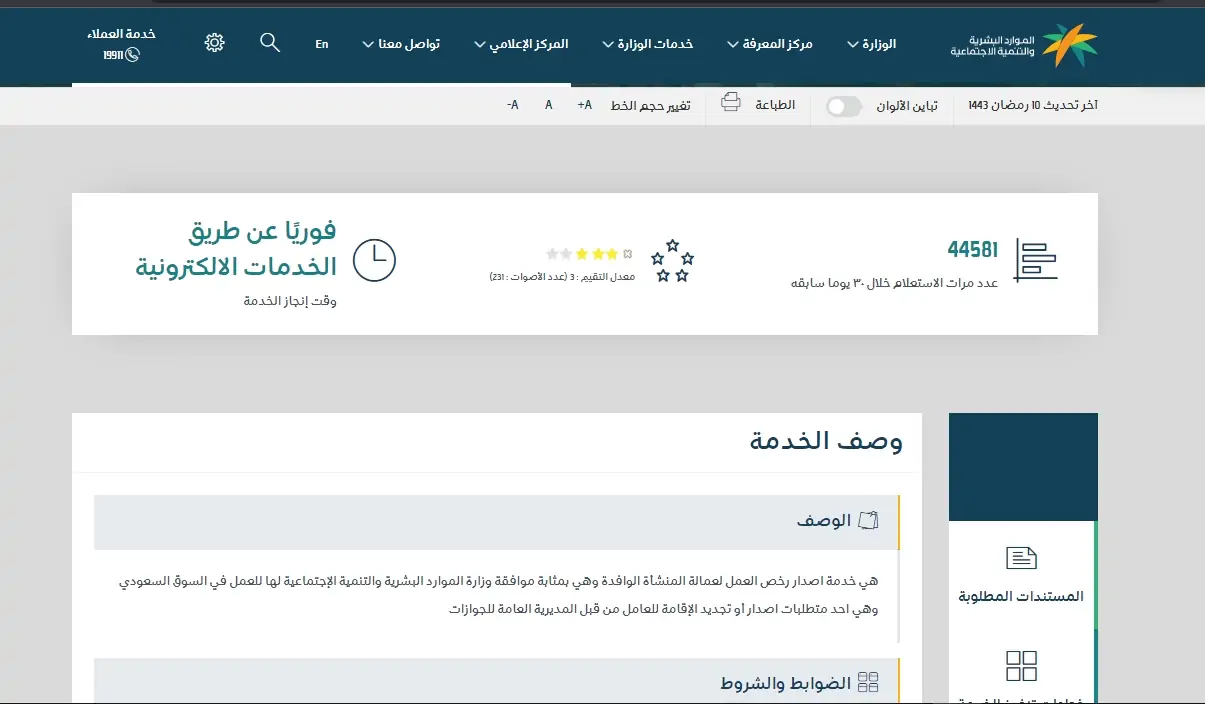The image size is (1205, 704).
Task: Click عدد مرات الاستعلام خلال ٣٠ يوما text
Action: tap(895, 283)
